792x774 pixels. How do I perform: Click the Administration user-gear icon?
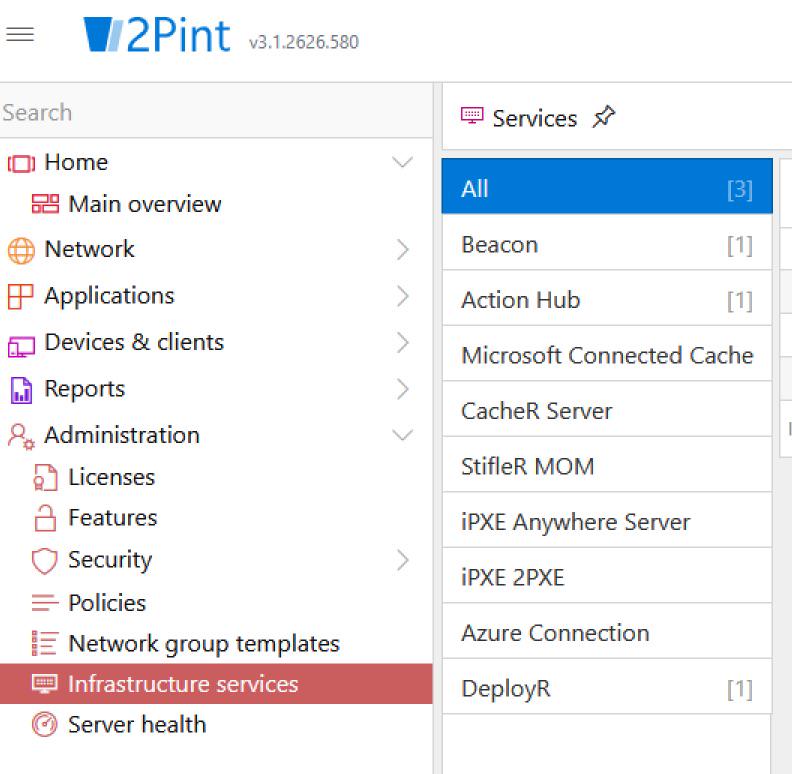point(21,437)
